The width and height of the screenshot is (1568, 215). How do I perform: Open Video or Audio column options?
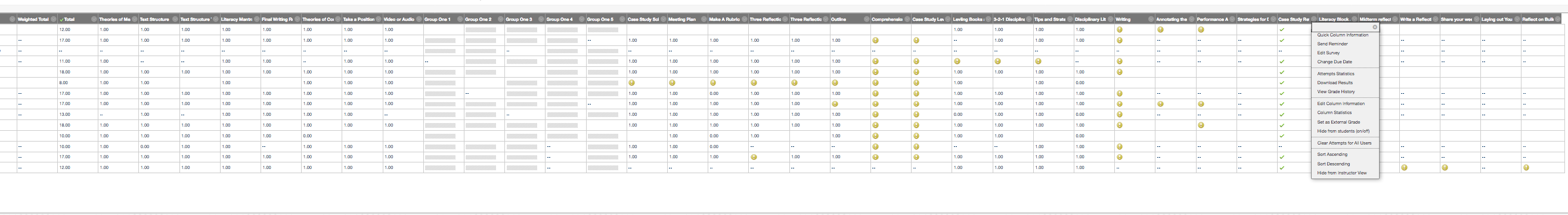(x=419, y=20)
